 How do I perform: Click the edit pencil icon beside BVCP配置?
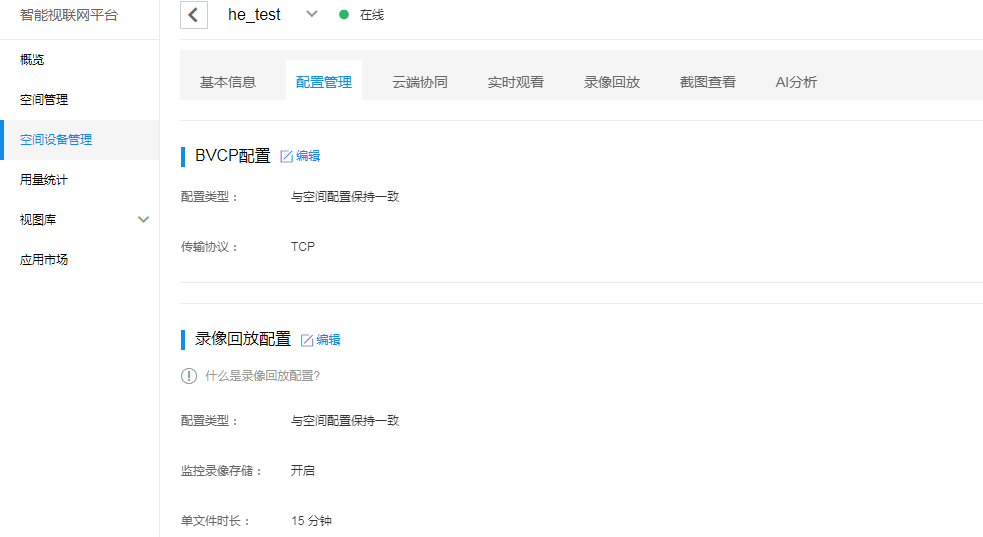point(286,156)
